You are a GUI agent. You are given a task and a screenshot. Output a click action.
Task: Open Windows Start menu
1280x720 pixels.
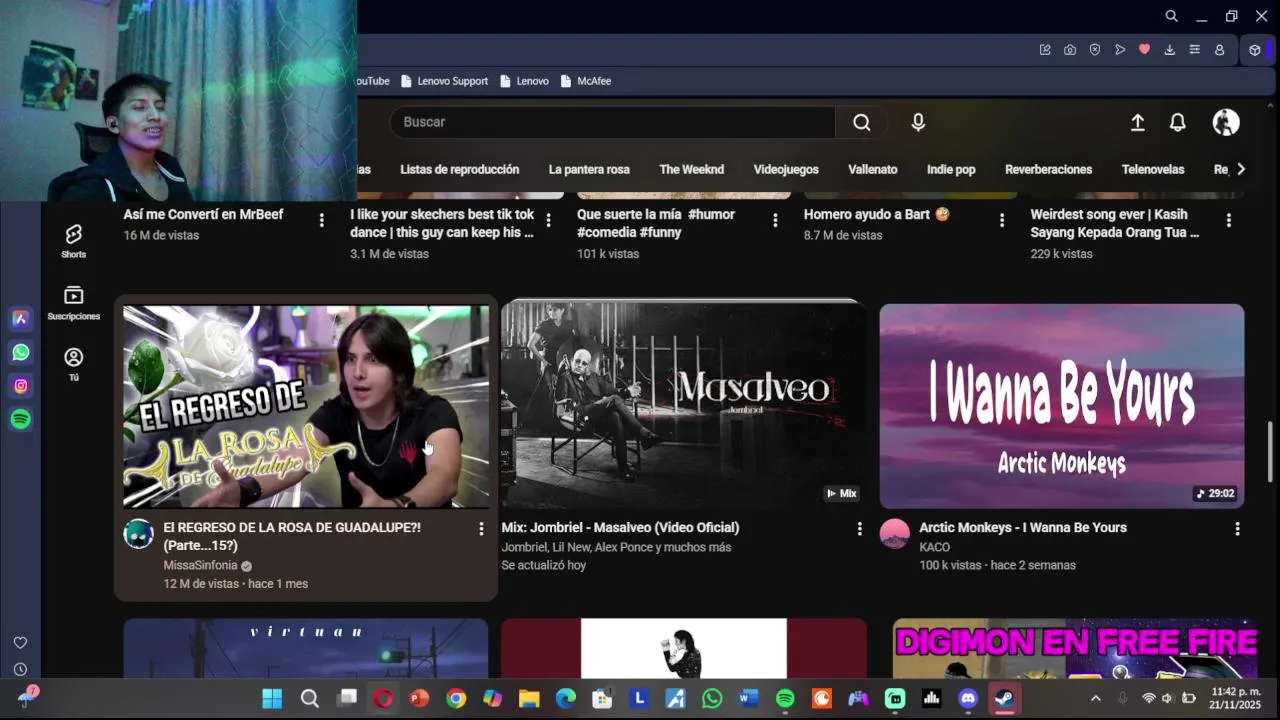click(x=272, y=699)
